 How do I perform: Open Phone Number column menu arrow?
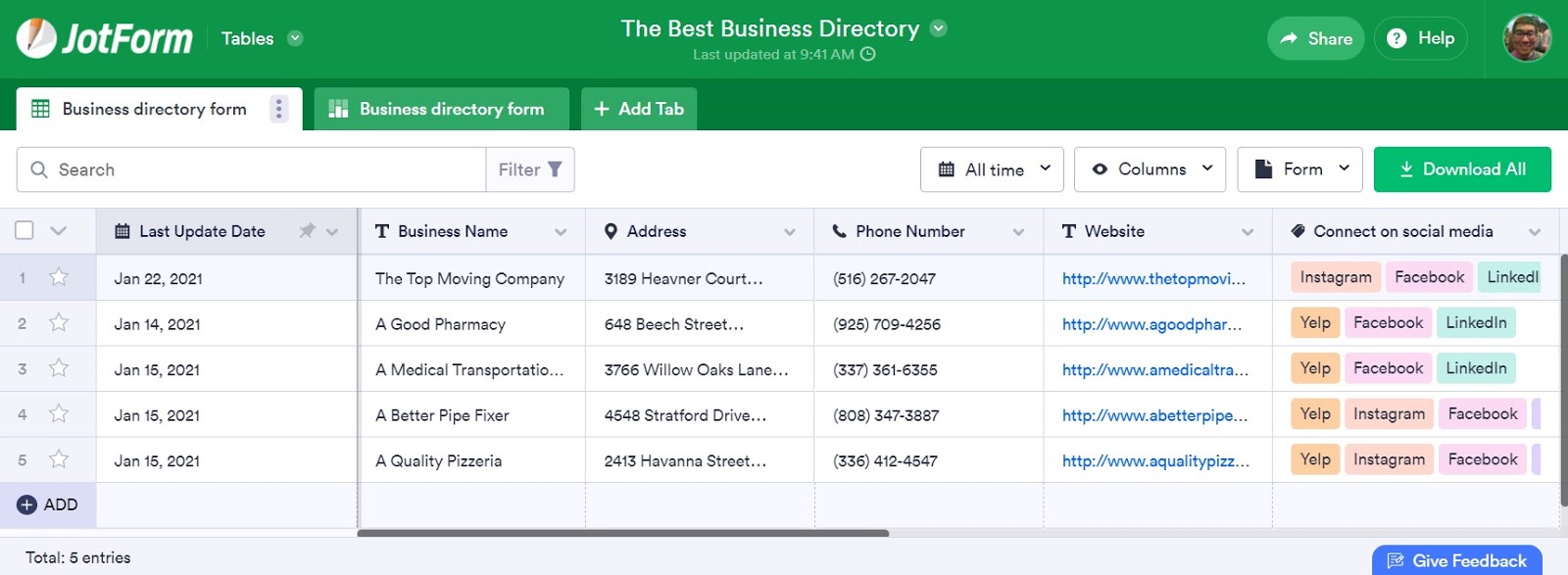[x=1018, y=232]
